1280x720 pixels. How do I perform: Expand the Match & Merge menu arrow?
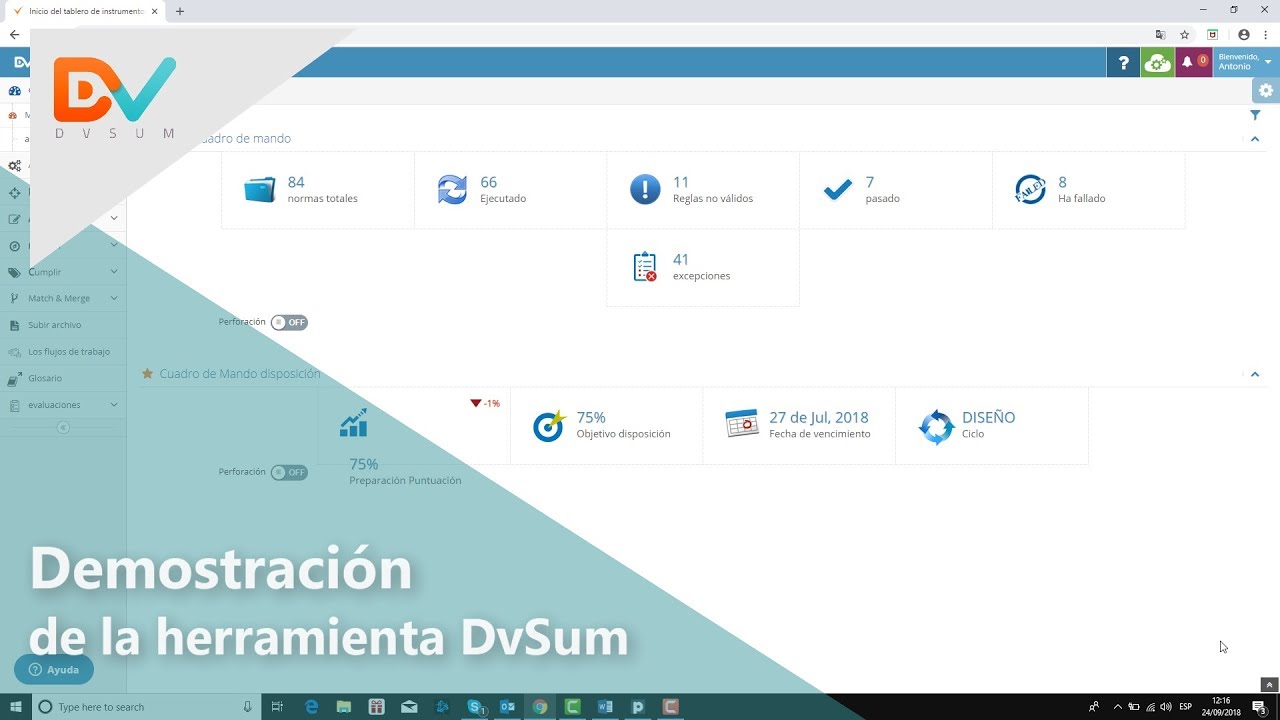pyautogui.click(x=114, y=298)
